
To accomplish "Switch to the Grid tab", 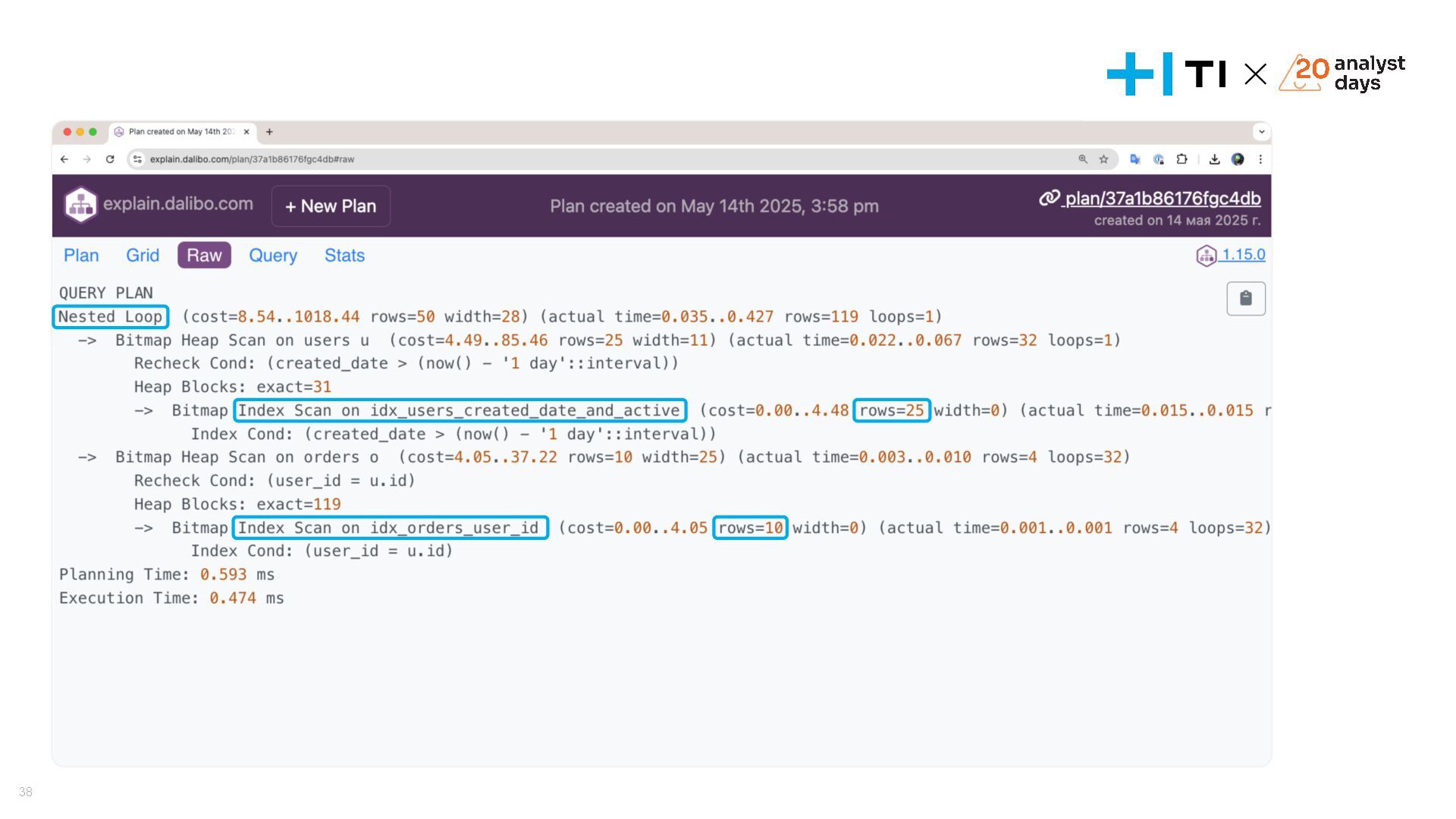I will 143,256.
